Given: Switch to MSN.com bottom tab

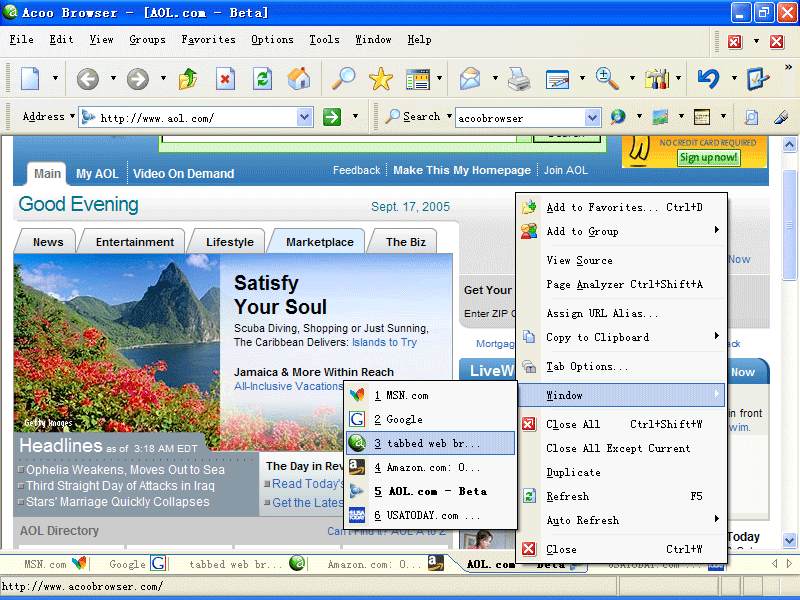Looking at the screenshot, I should coord(55,564).
